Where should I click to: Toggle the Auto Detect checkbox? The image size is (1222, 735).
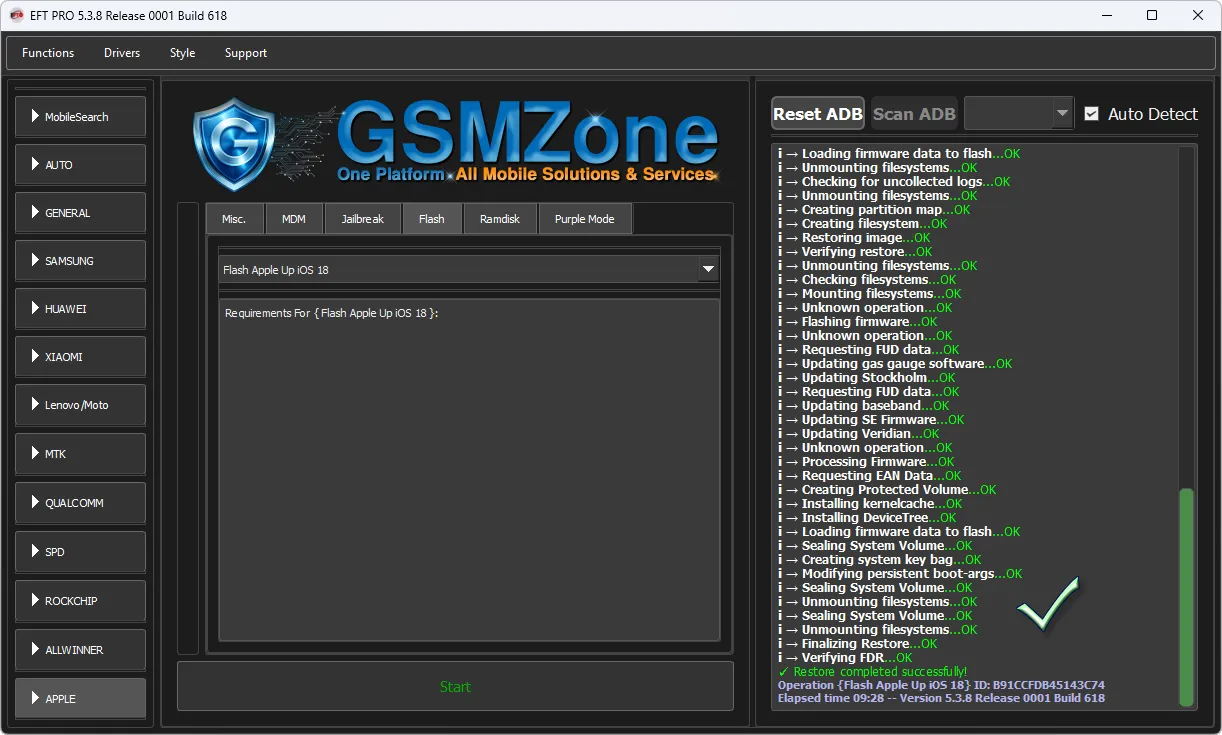[1091, 114]
